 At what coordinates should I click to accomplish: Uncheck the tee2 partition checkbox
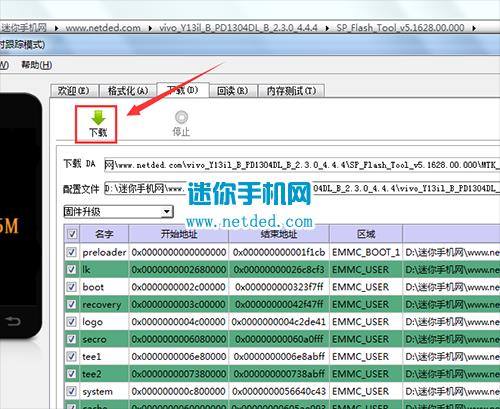71,374
